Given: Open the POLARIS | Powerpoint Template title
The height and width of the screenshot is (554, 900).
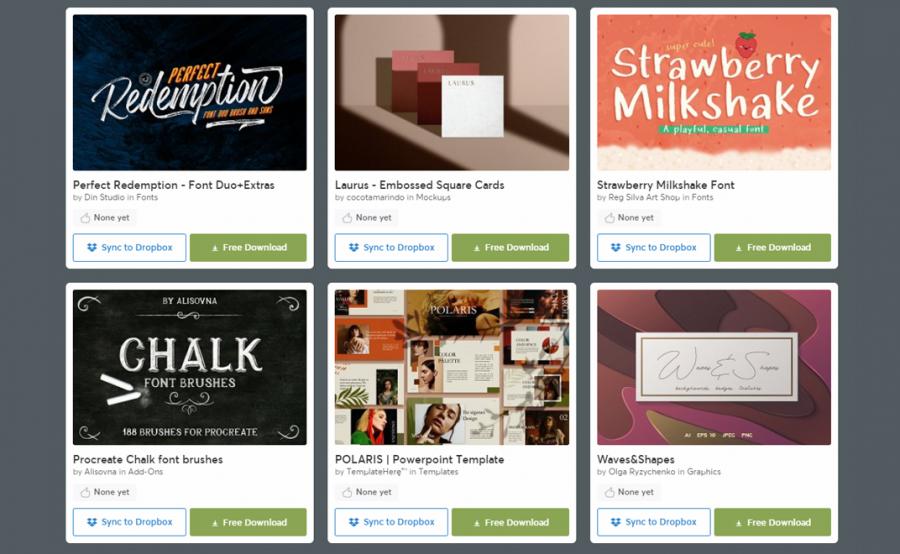Looking at the screenshot, I should click(420, 459).
